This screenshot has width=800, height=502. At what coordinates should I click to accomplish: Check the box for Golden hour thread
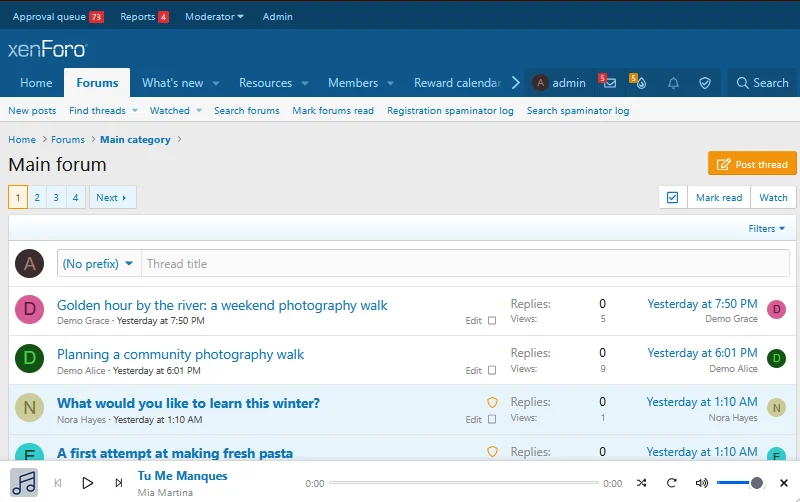tap(492, 321)
